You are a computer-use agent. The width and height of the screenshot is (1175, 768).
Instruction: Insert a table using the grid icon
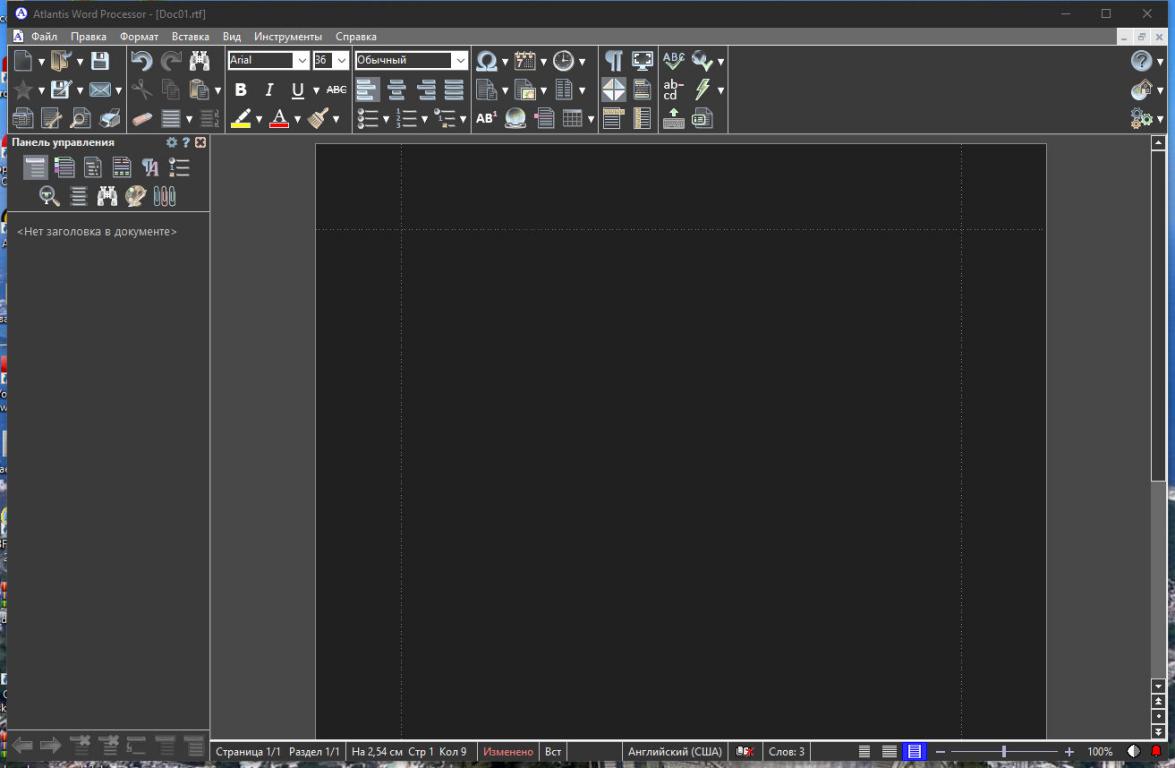[x=572, y=119]
